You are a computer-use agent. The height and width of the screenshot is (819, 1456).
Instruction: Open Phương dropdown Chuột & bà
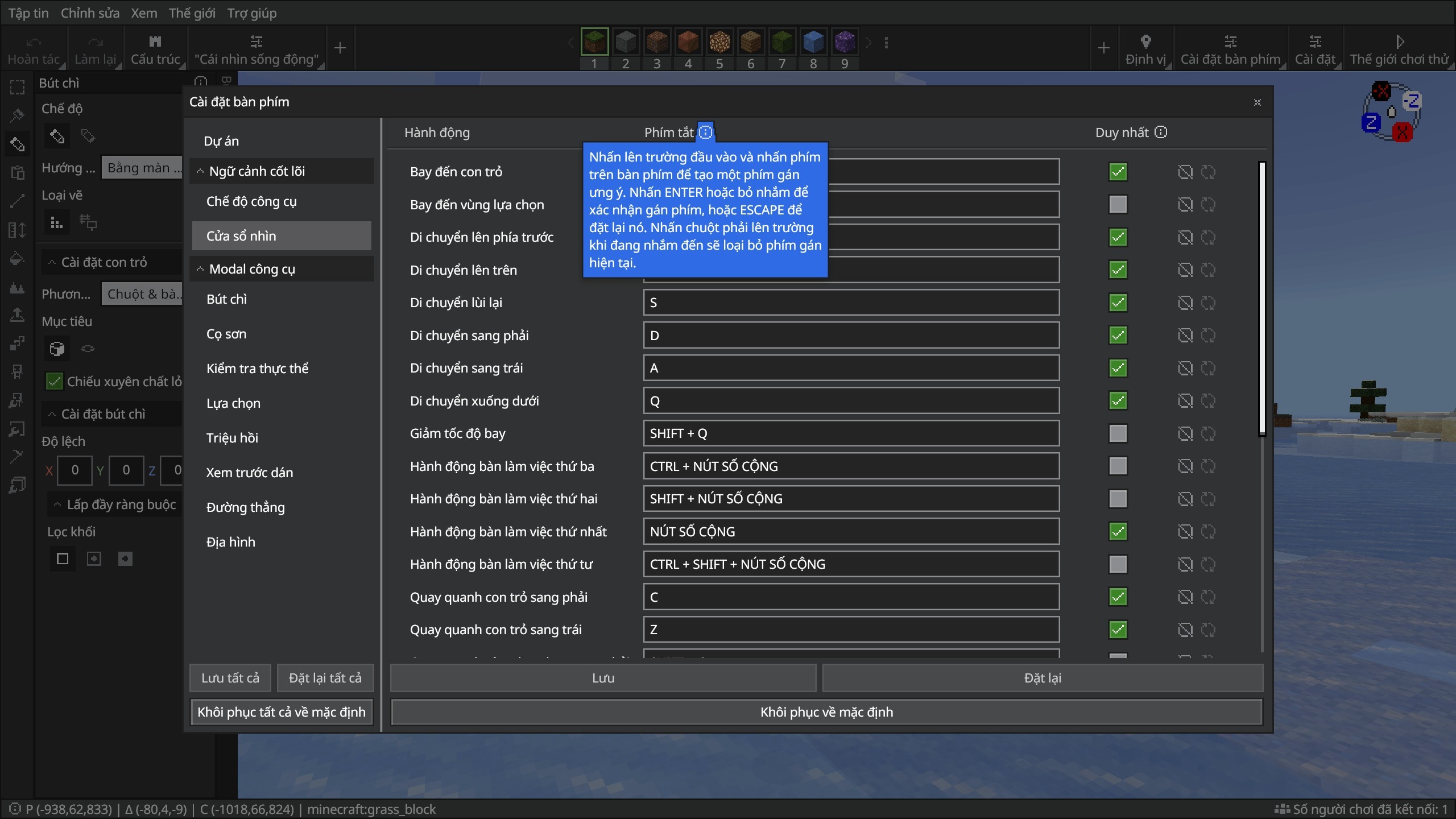click(142, 294)
